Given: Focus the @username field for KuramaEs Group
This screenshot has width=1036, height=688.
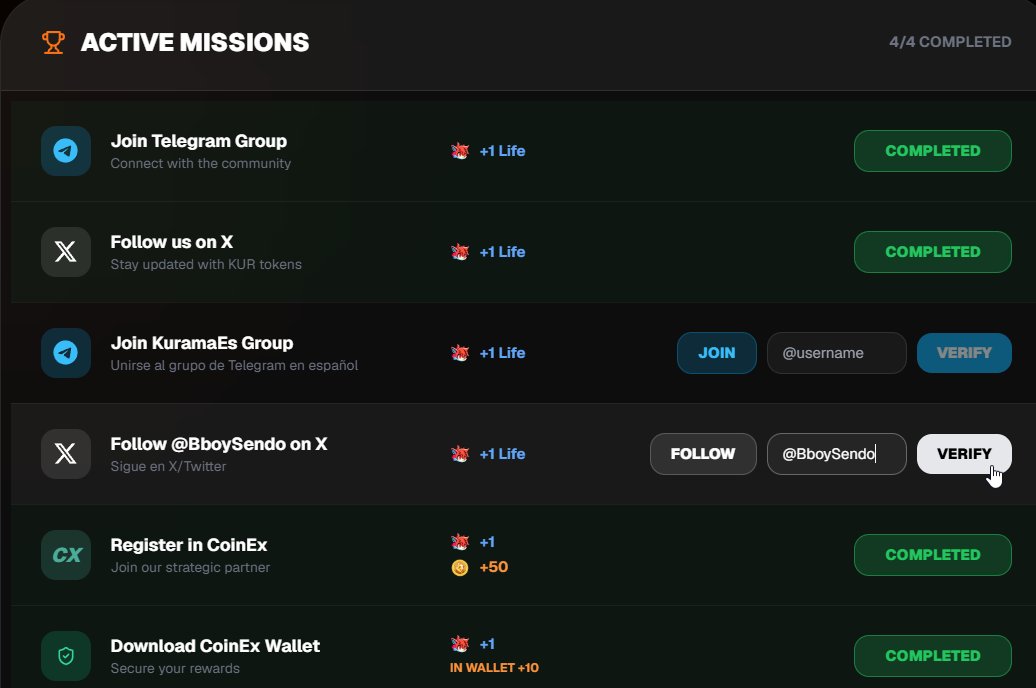Looking at the screenshot, I should [x=836, y=353].
